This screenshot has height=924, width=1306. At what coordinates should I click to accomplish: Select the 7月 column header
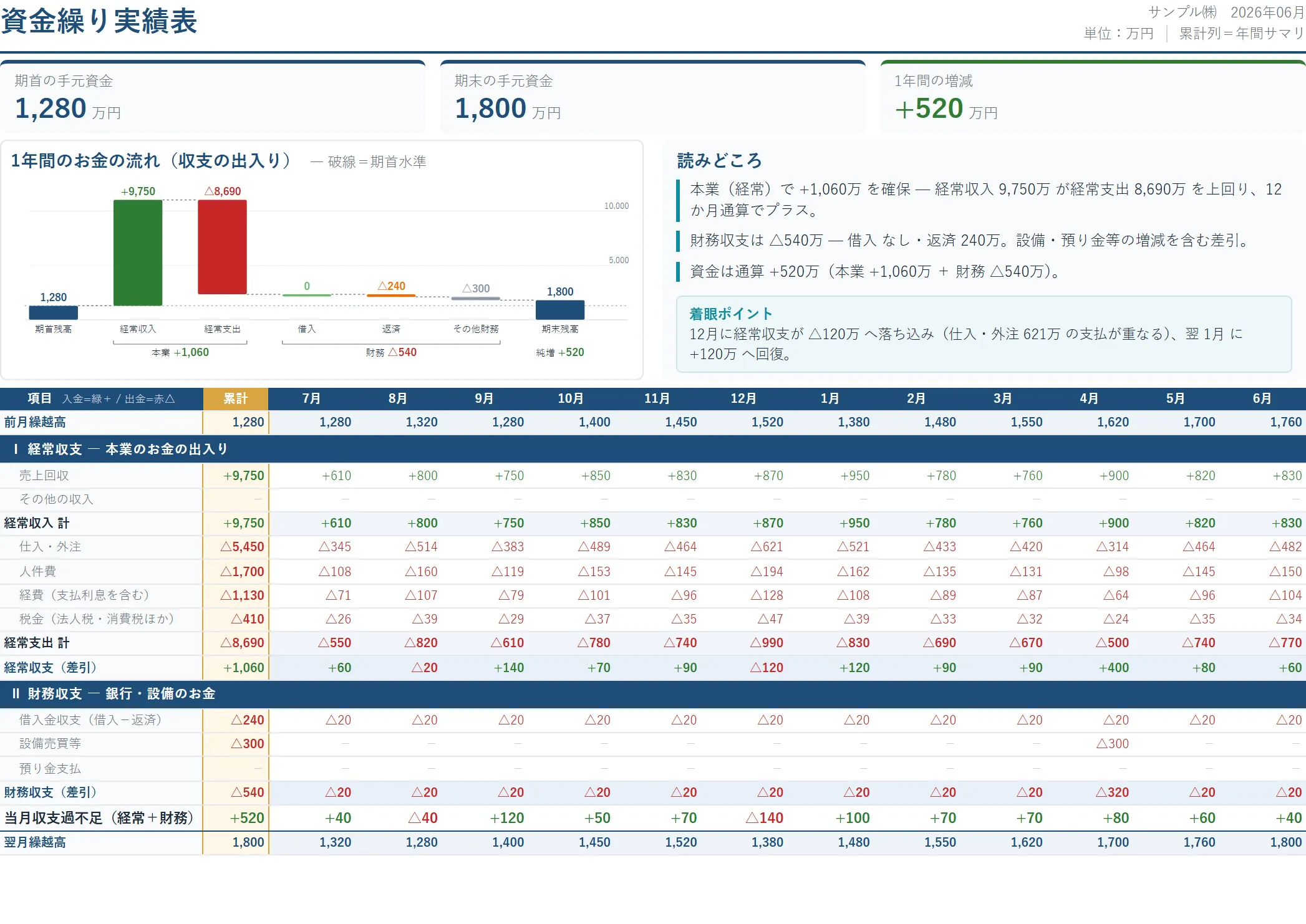tap(311, 398)
